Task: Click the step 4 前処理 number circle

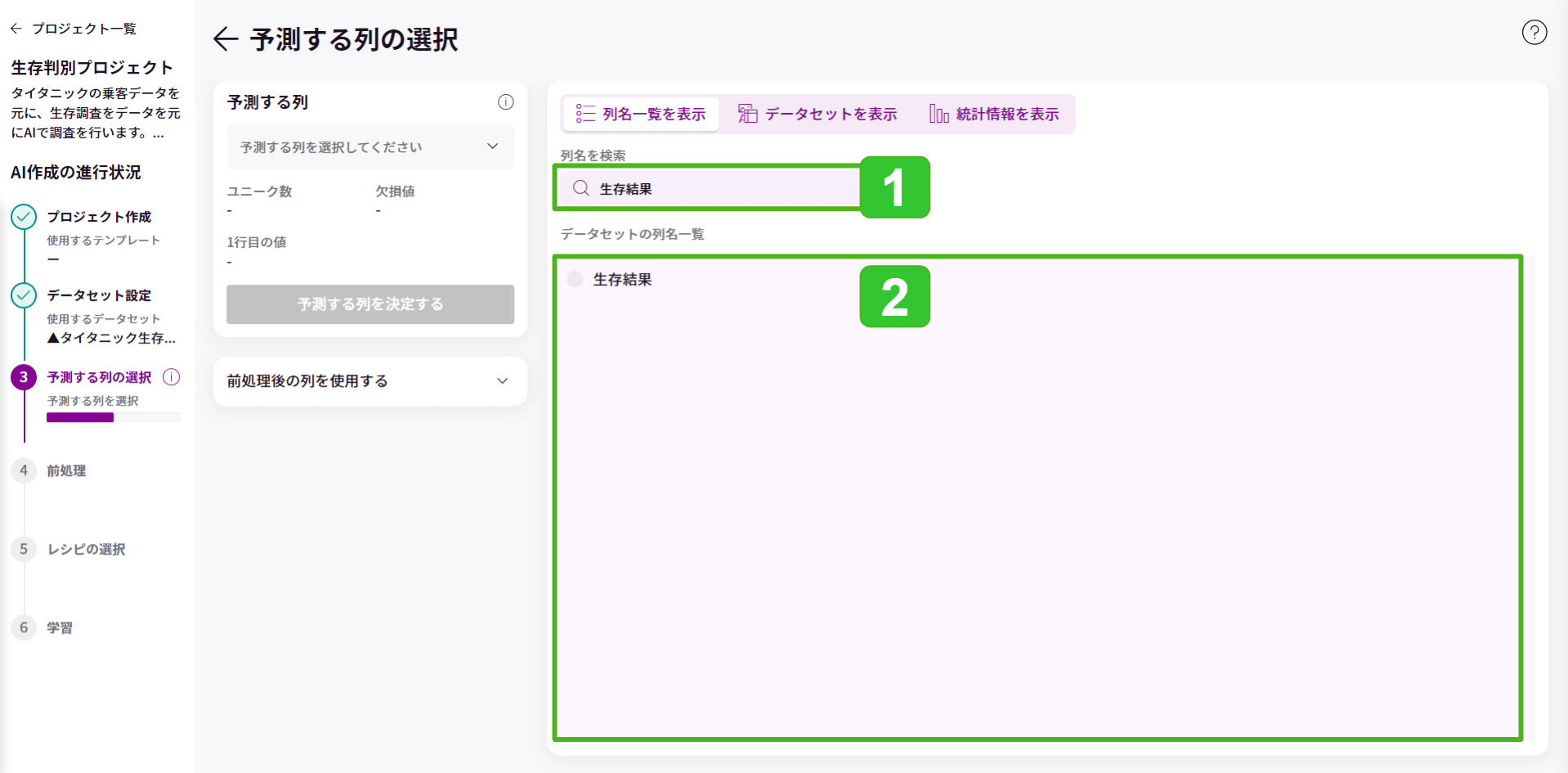Action: coord(24,470)
